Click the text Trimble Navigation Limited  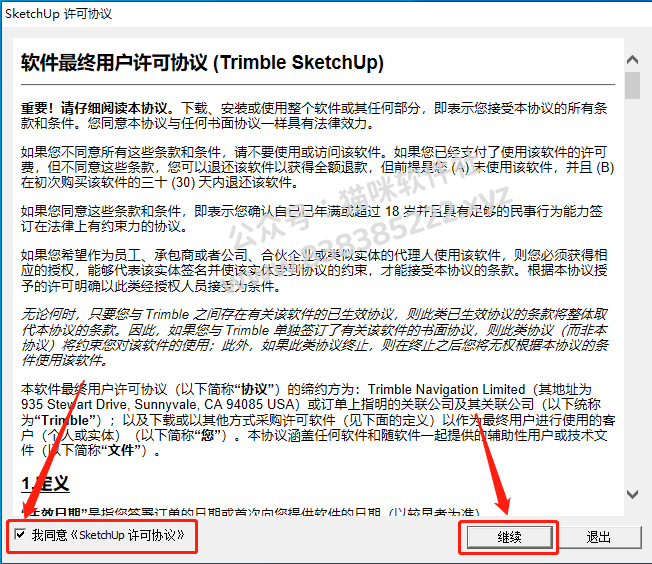446,389
